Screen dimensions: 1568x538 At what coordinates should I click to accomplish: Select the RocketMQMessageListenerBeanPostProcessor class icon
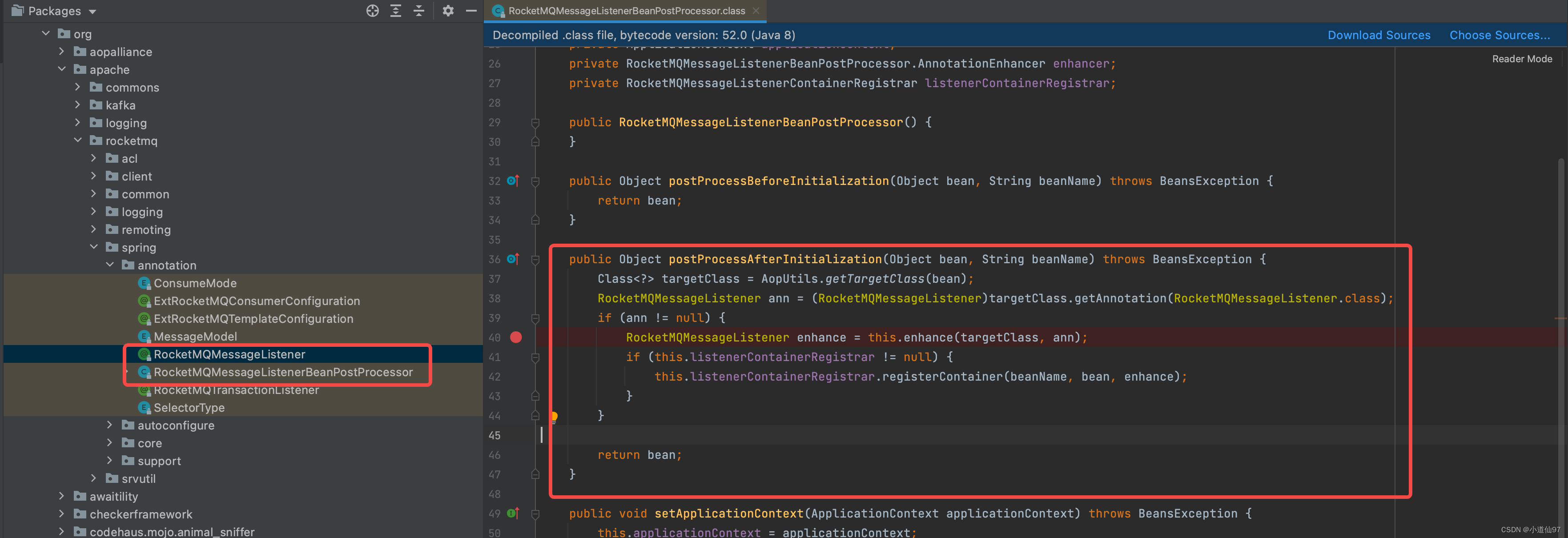point(144,372)
